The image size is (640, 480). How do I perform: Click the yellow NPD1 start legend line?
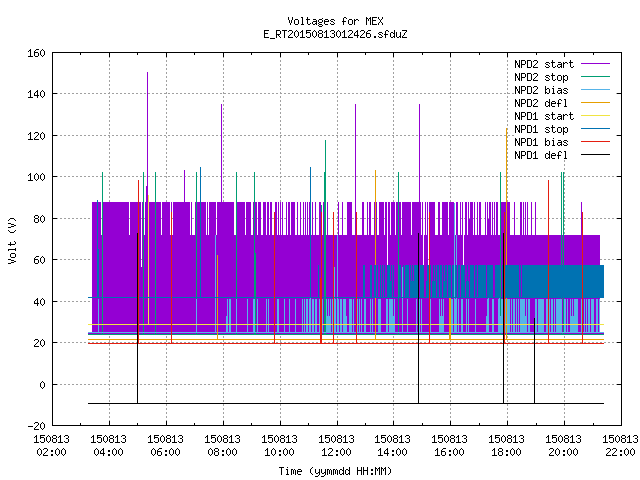click(595, 116)
